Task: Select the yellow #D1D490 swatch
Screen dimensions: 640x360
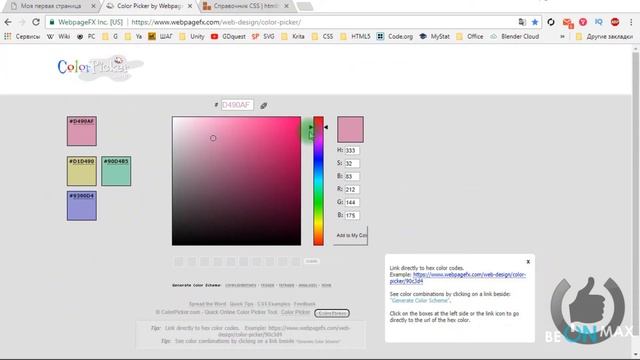Action: [x=82, y=171]
